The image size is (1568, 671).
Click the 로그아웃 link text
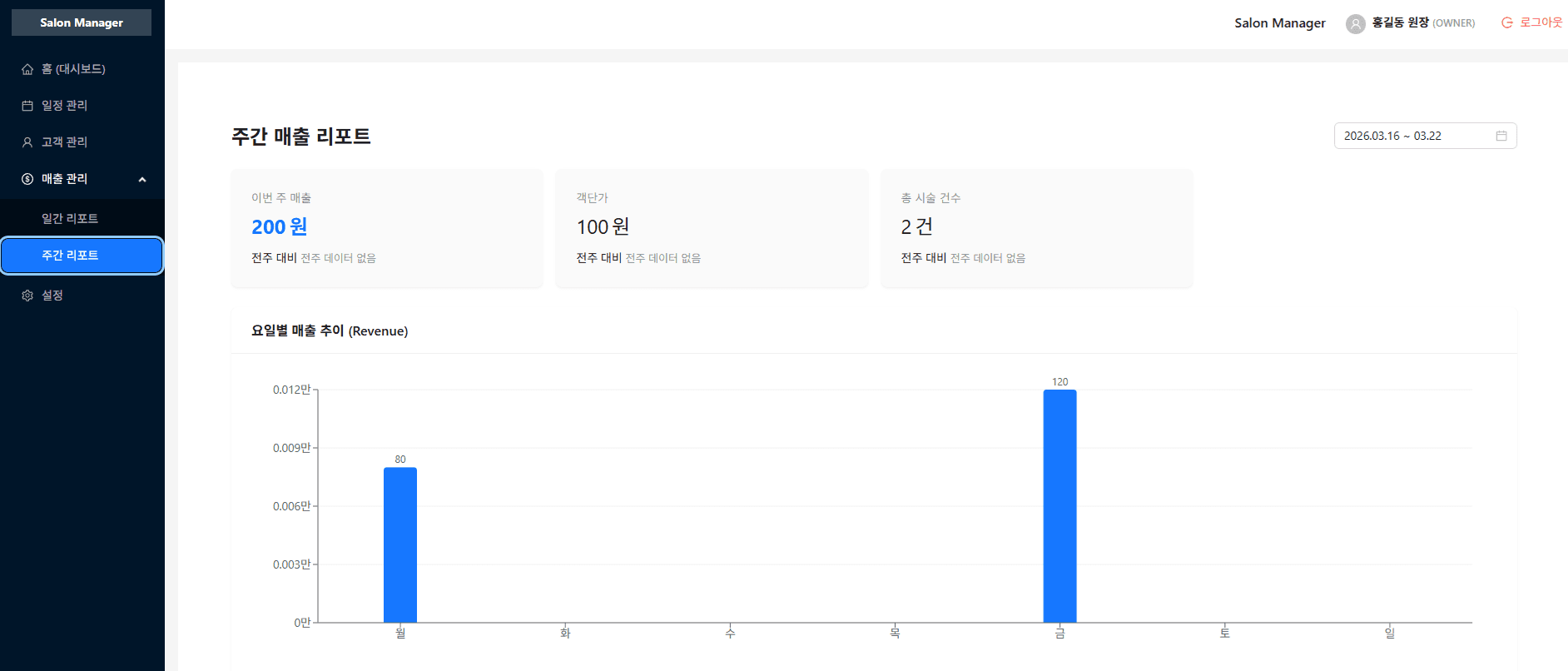pyautogui.click(x=1541, y=22)
